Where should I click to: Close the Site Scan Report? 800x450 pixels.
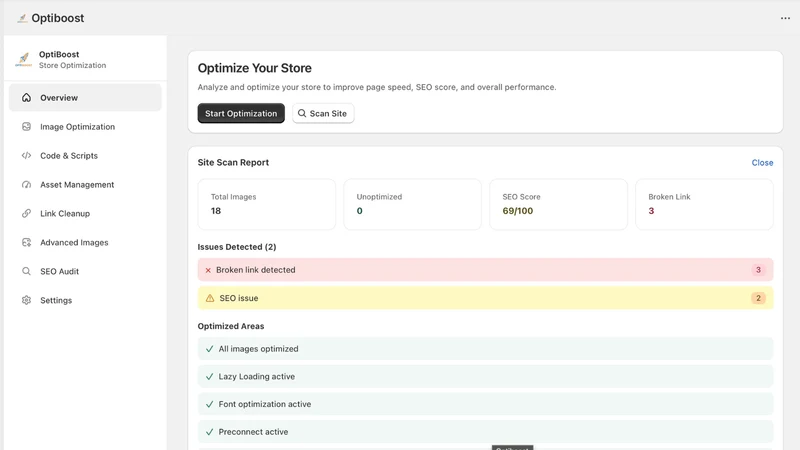coord(762,163)
